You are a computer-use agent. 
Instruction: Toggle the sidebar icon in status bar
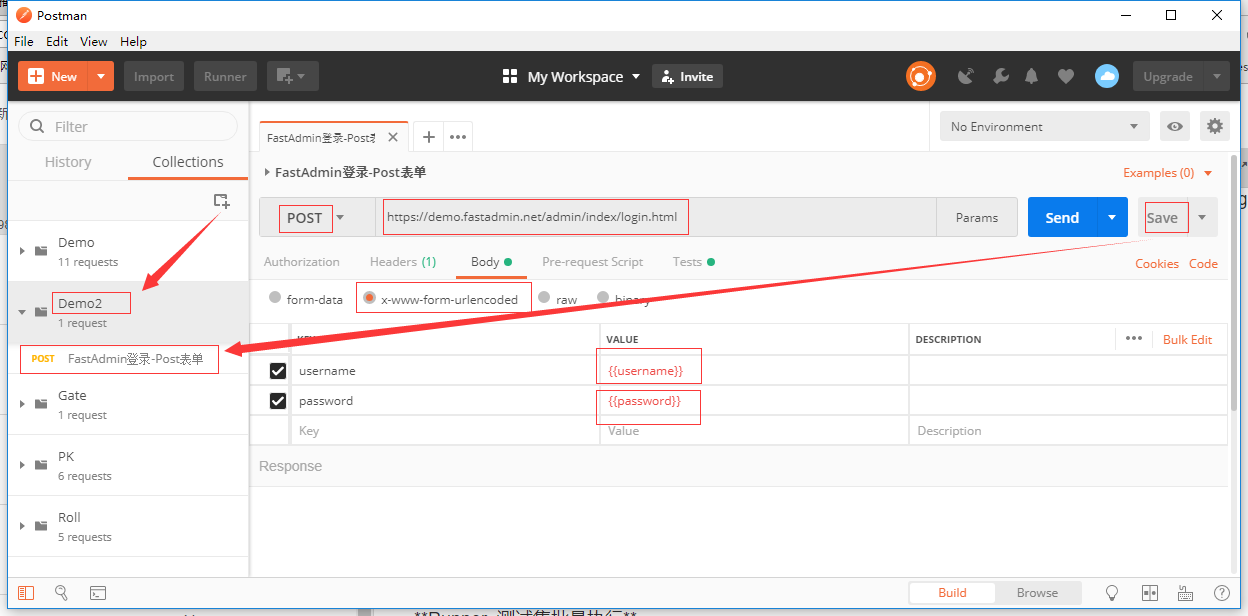coord(26,592)
